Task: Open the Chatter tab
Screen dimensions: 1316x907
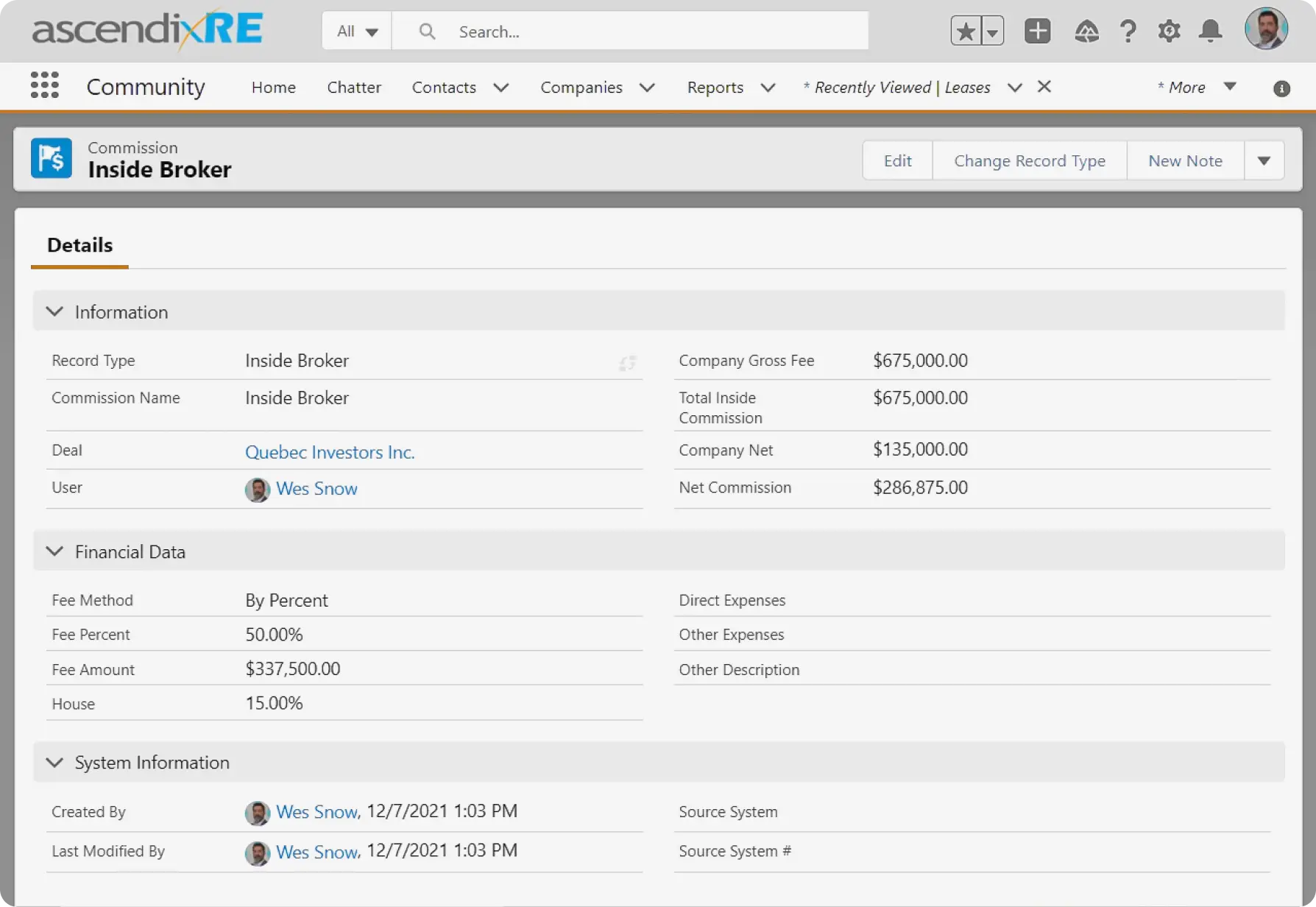Action: point(354,87)
